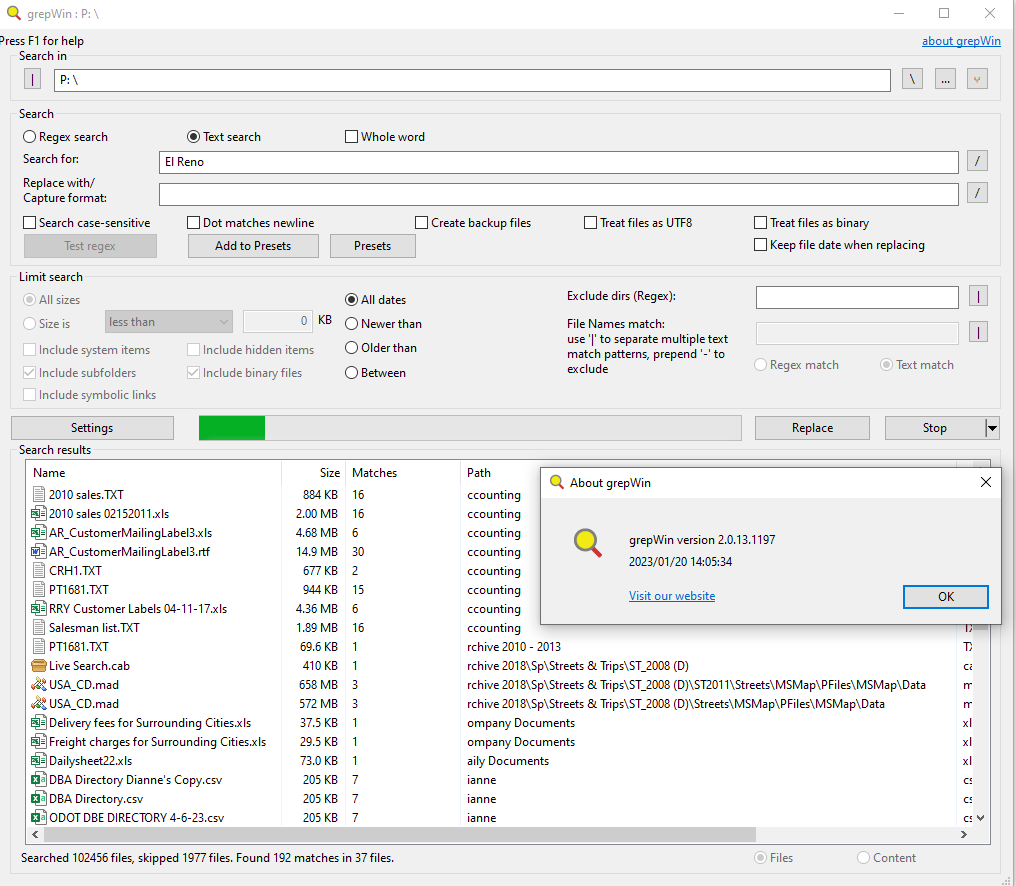Click the green search progress bar
1016x886 pixels.
[231, 427]
